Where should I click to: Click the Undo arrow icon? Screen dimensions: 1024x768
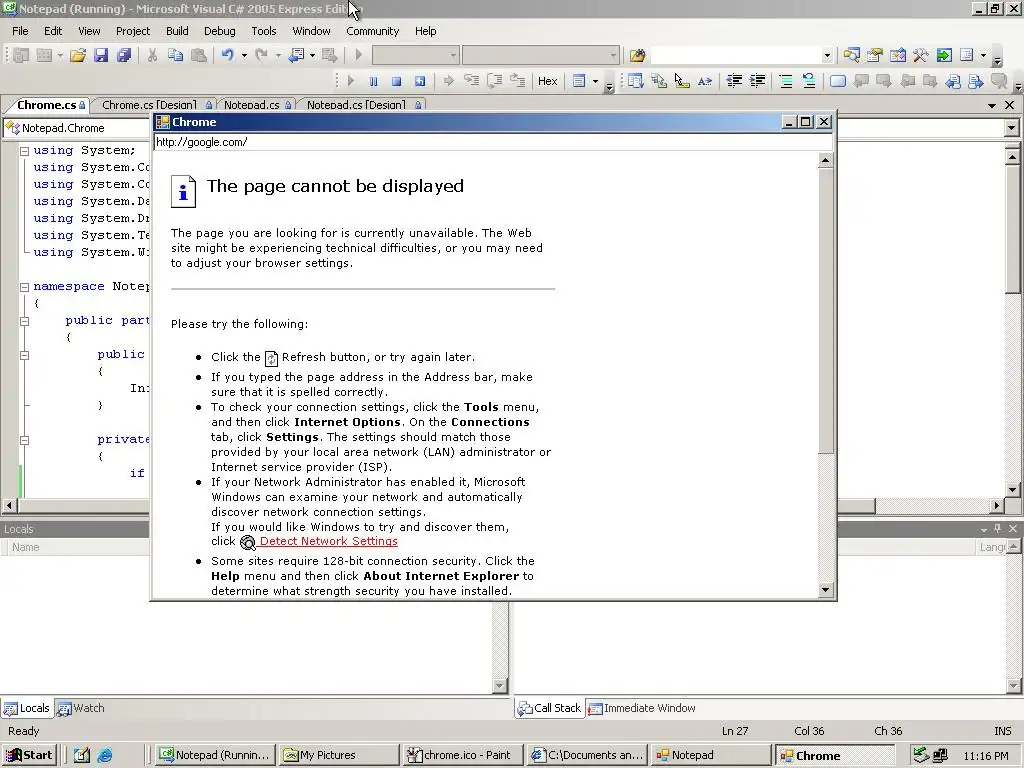point(227,56)
